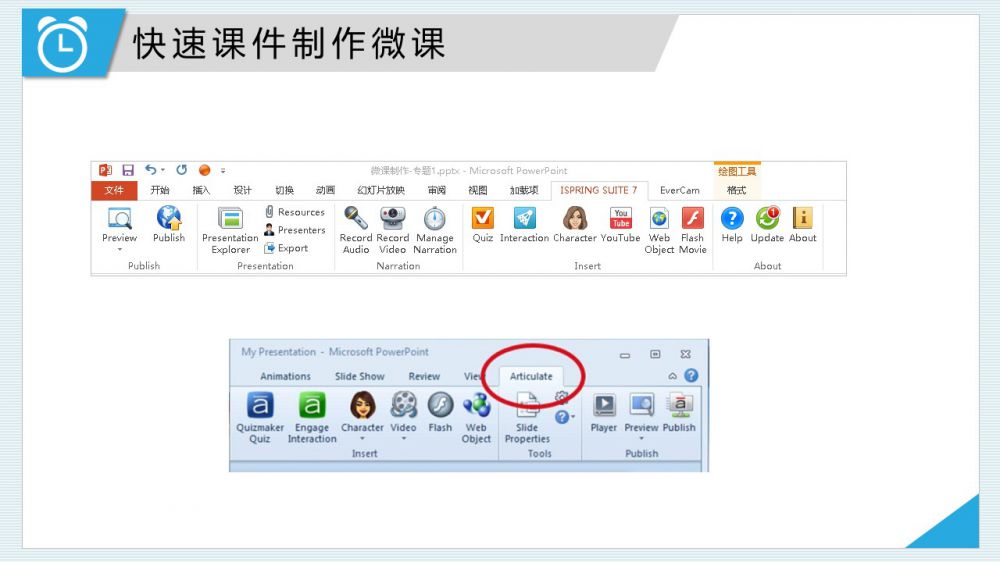Click the iSpring Quiz icon

(483, 219)
